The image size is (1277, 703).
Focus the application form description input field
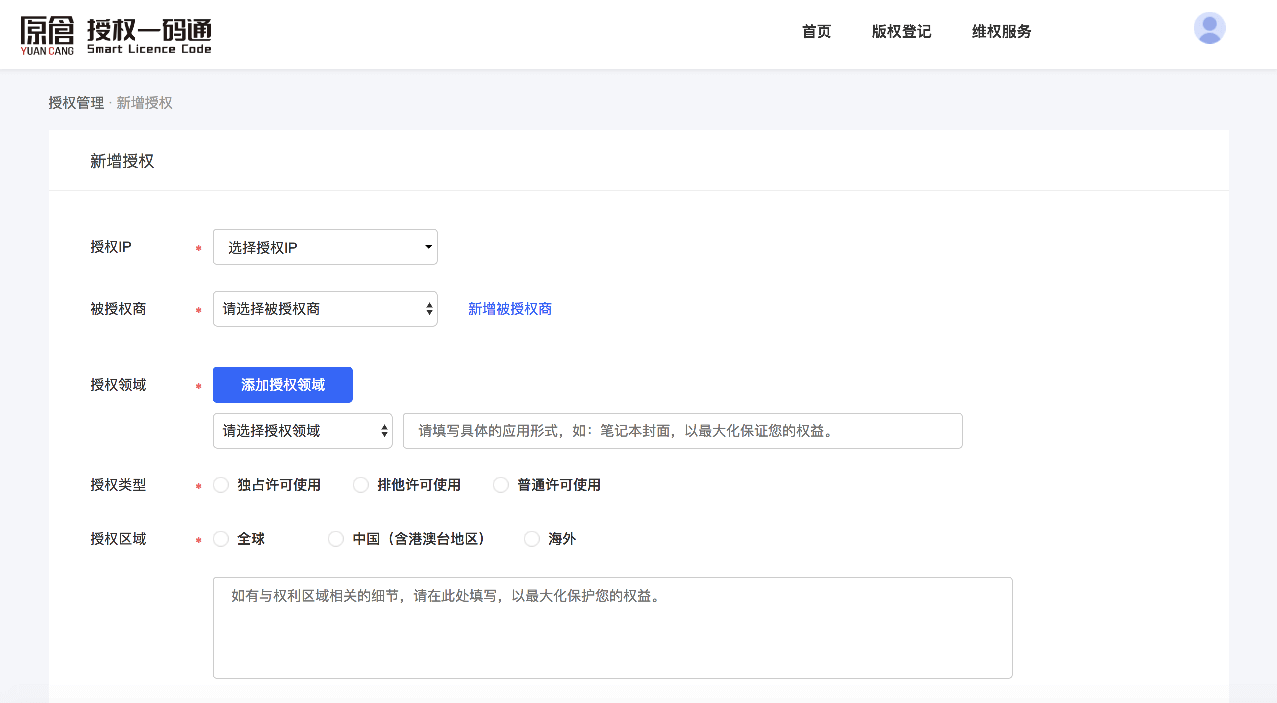682,431
